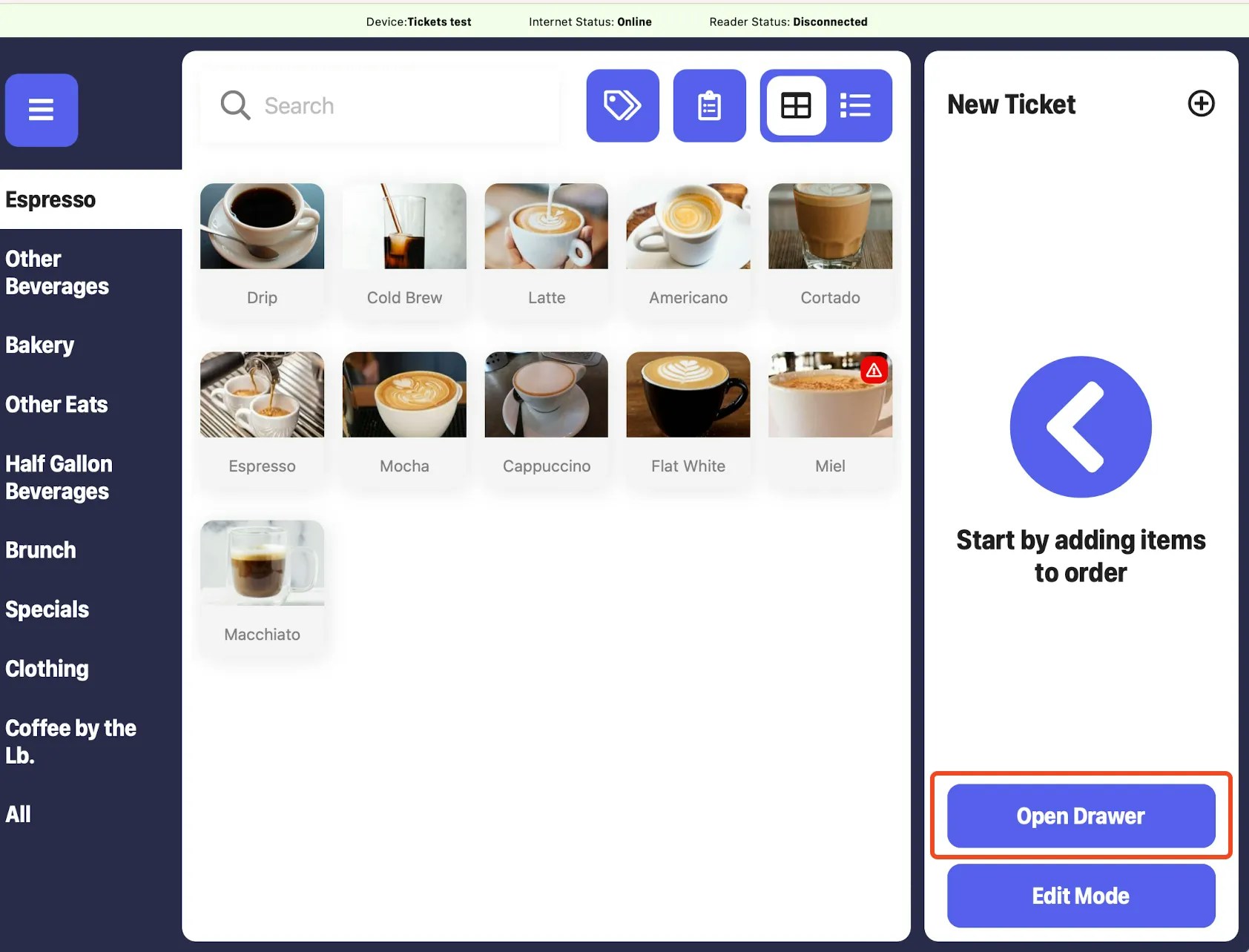The width and height of the screenshot is (1249, 952).
Task: Click the Open Drawer button
Action: click(x=1081, y=816)
